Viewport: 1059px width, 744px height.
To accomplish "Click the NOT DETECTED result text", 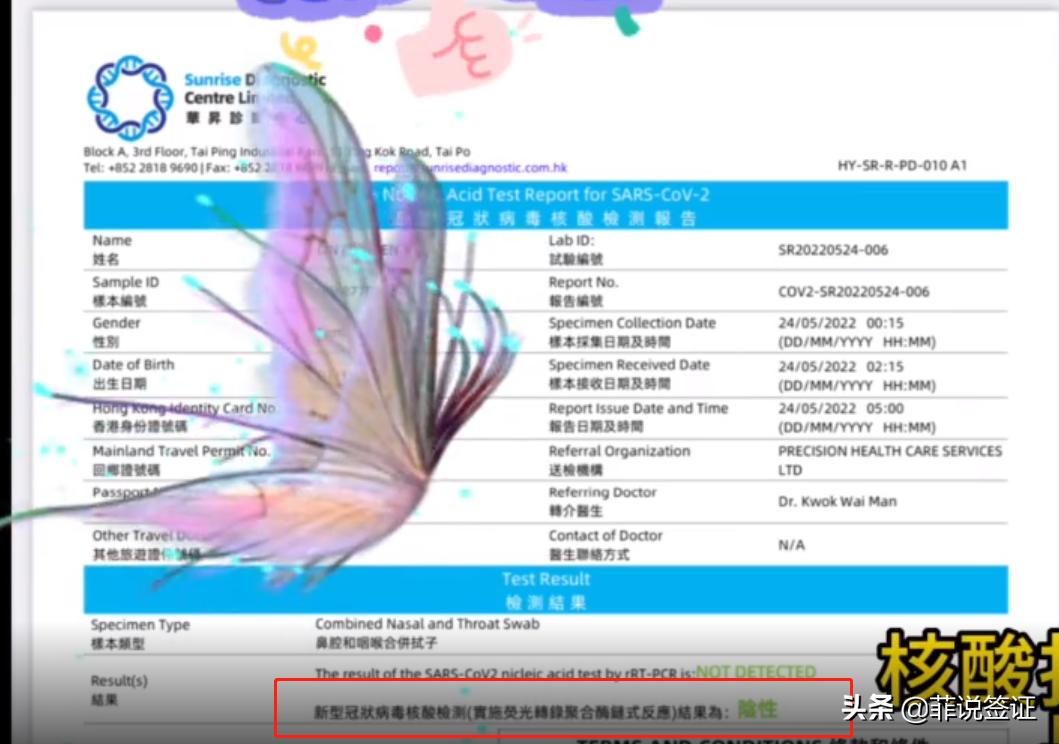I will click(755, 673).
